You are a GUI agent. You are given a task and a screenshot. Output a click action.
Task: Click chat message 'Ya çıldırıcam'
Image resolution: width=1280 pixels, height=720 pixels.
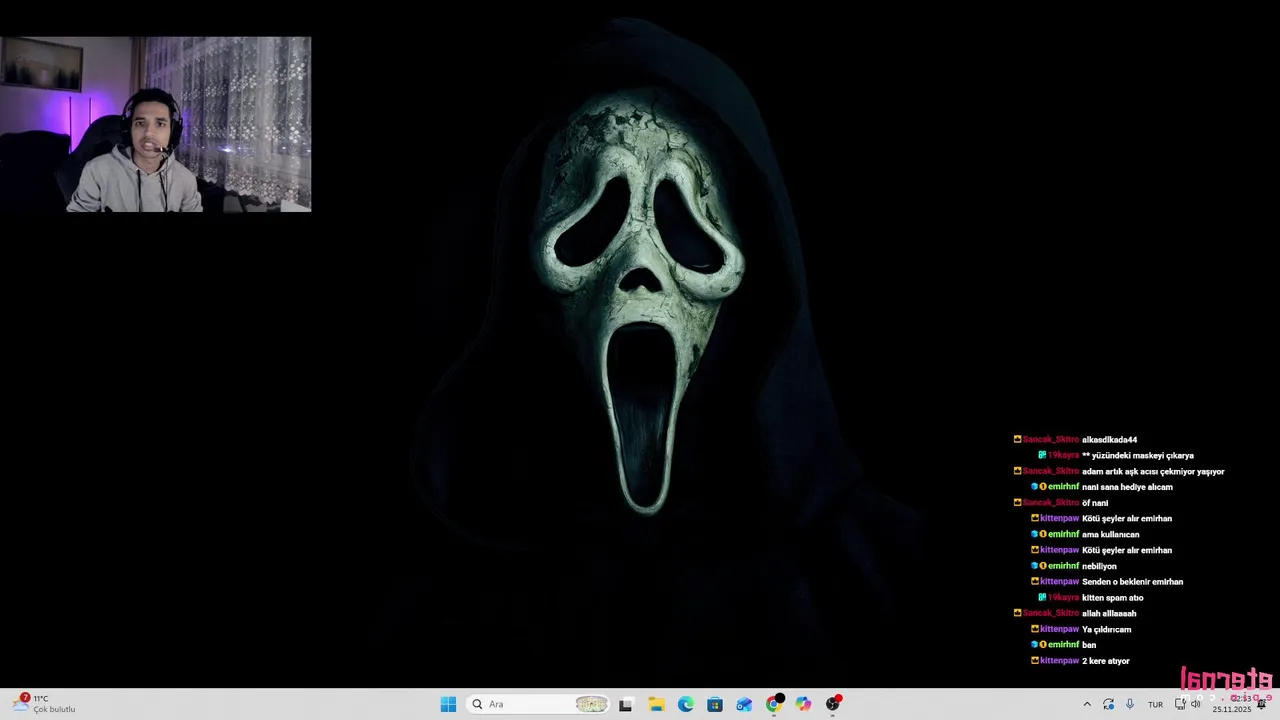click(x=1106, y=630)
